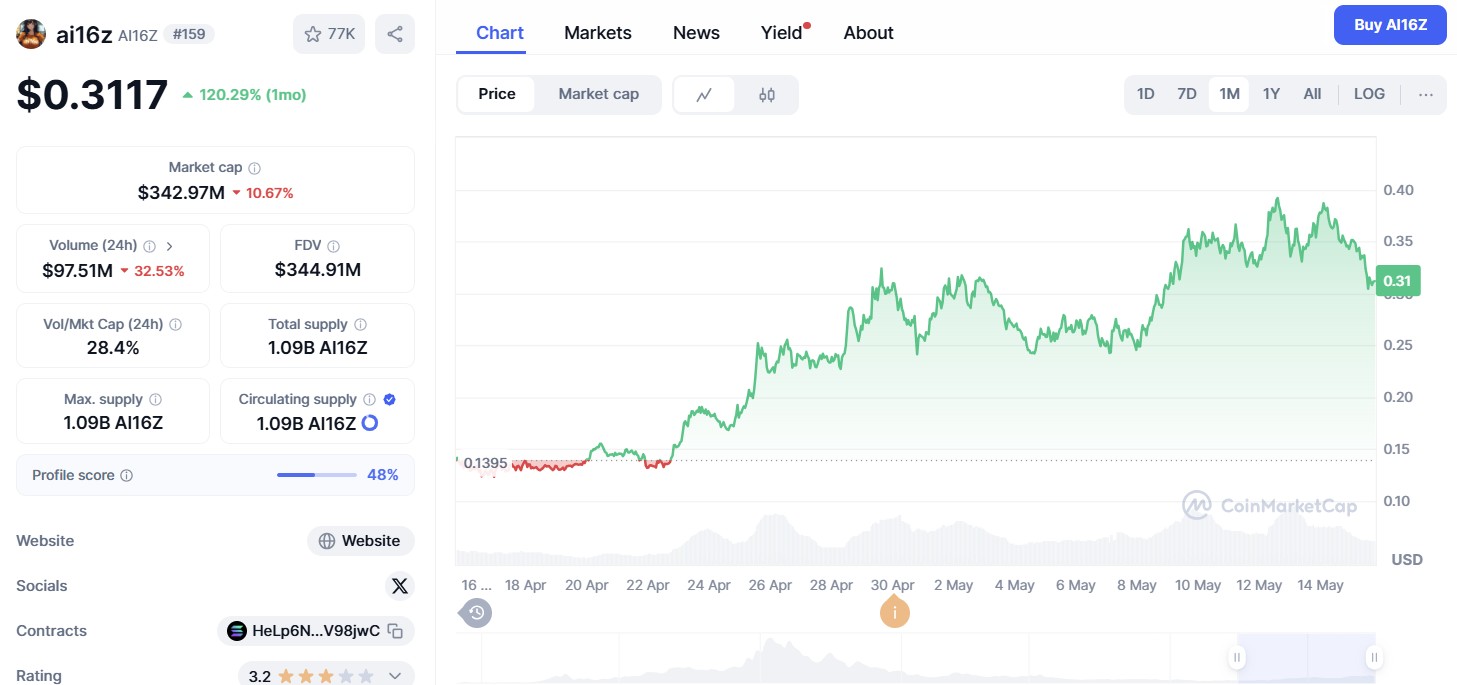Toggle chart to Market cap view

[x=598, y=94]
